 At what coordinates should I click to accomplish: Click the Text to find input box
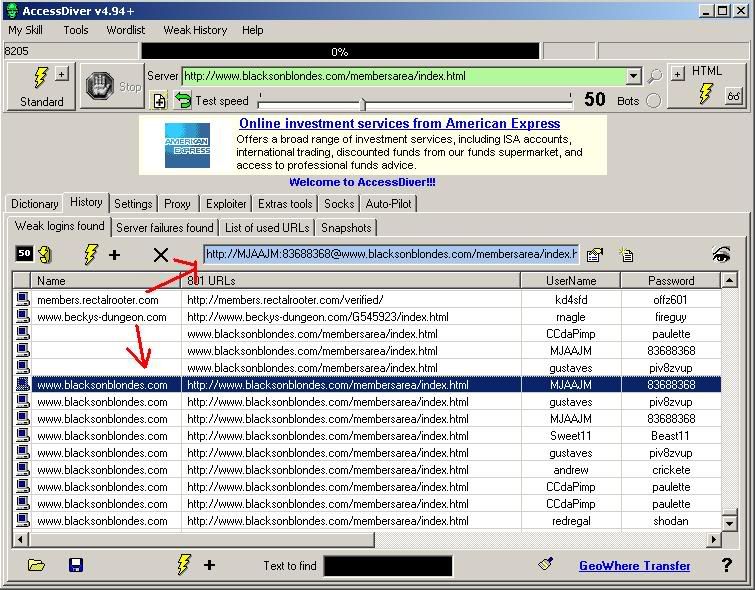pos(388,565)
